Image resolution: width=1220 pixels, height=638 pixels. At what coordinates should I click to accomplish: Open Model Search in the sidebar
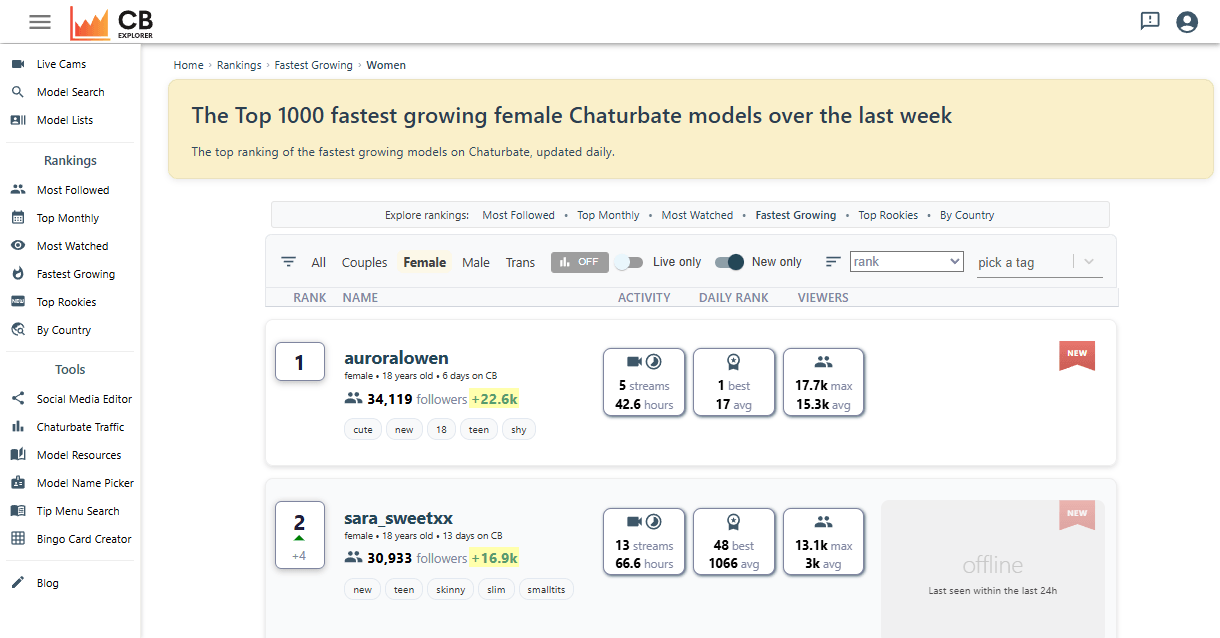70,92
